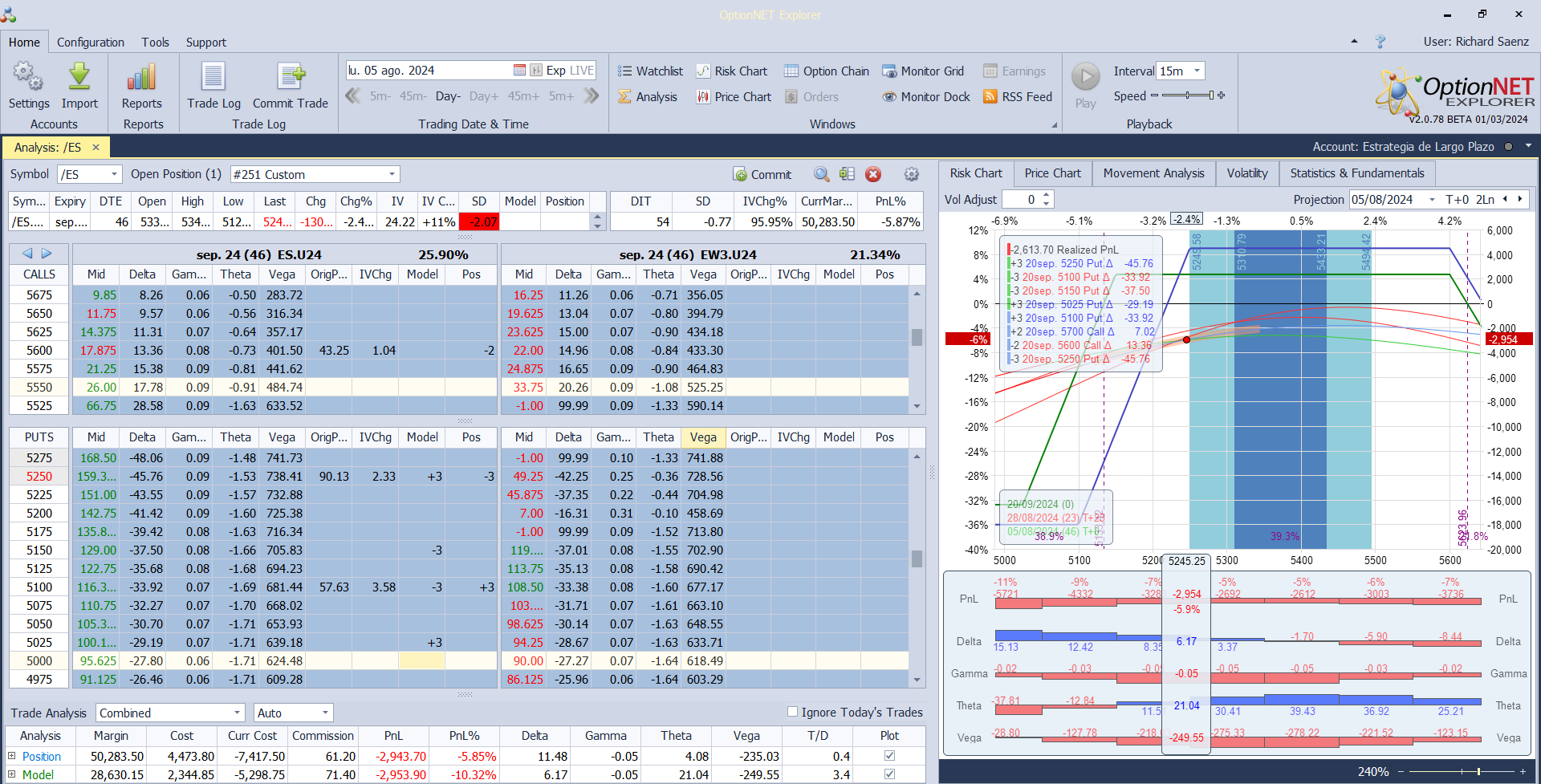Adjust the playback Speed slider

(1188, 95)
